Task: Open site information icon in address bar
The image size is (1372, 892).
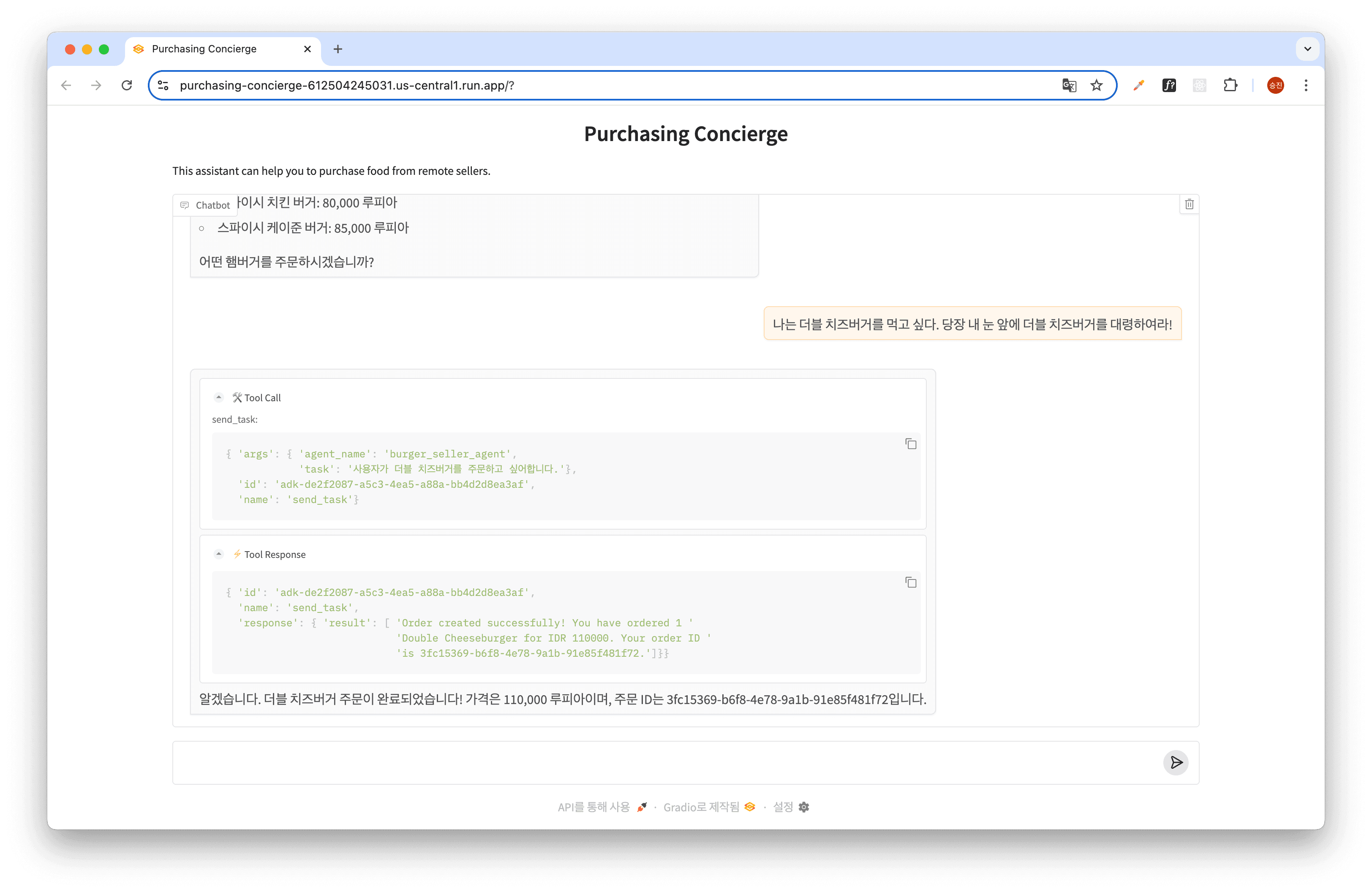Action: point(163,85)
